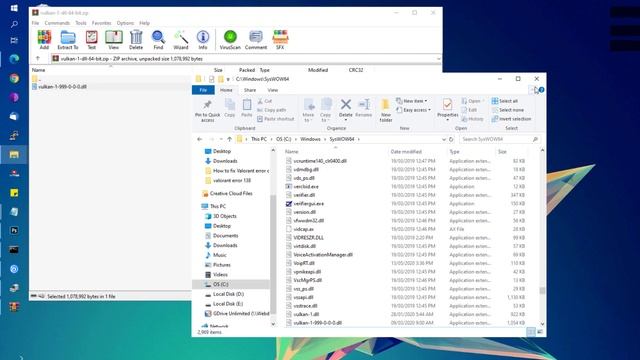This screenshot has height=360, width=640.
Task: Open Microsoft Edge from taskbar
Action: point(14,59)
